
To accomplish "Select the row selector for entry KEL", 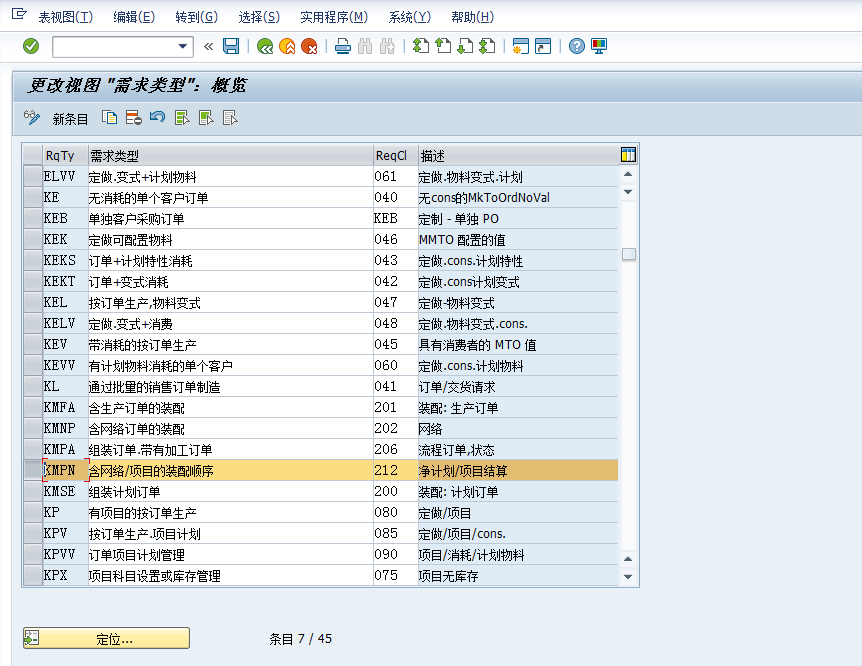I will click(31, 302).
